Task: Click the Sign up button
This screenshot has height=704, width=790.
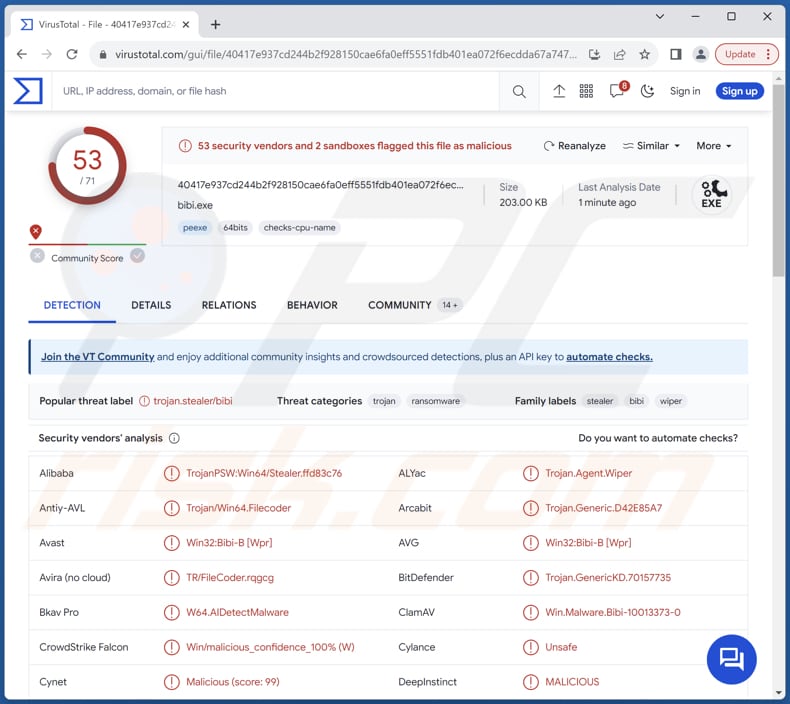Action: (739, 91)
